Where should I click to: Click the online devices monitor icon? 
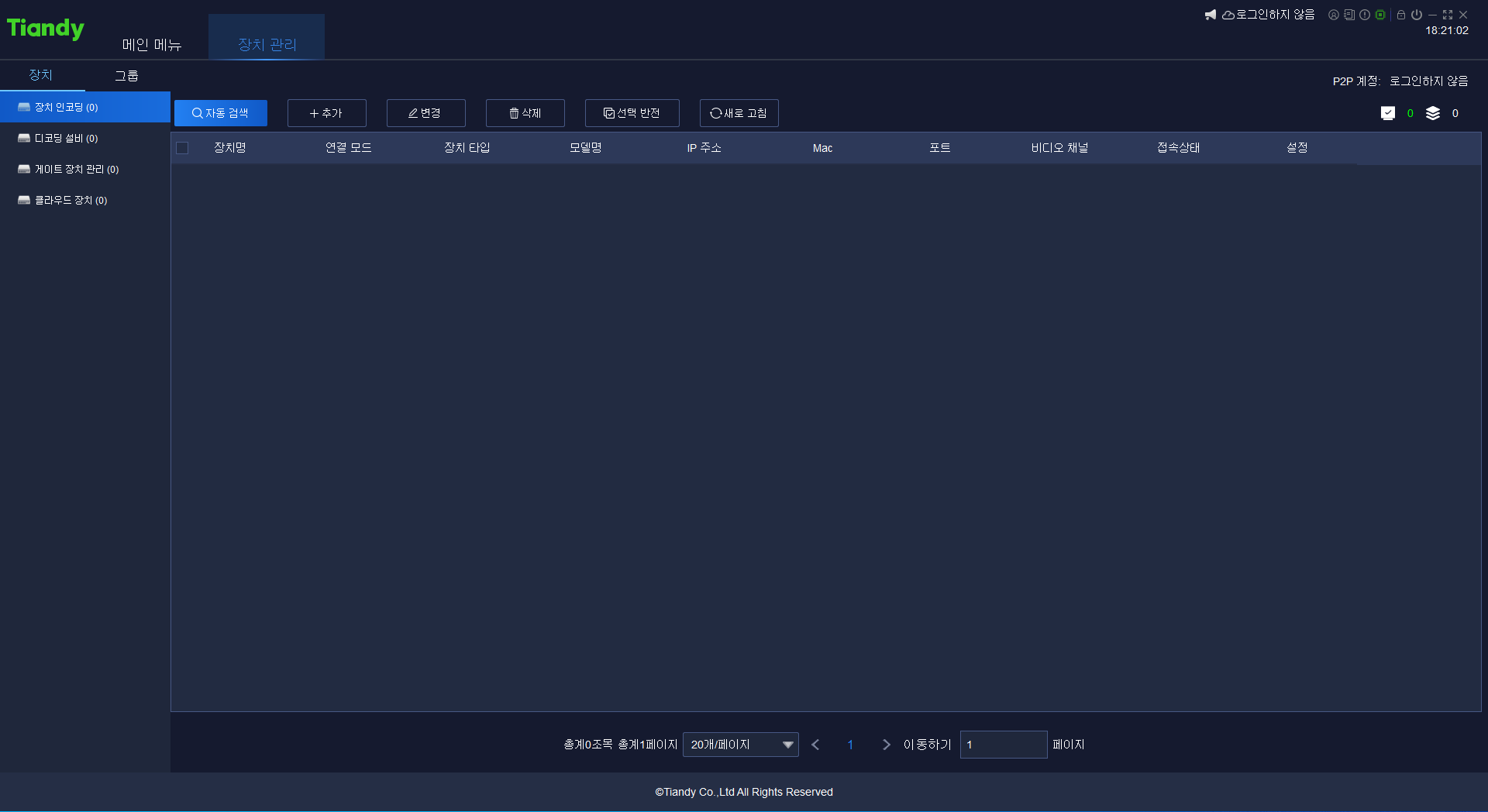pos(1388,113)
